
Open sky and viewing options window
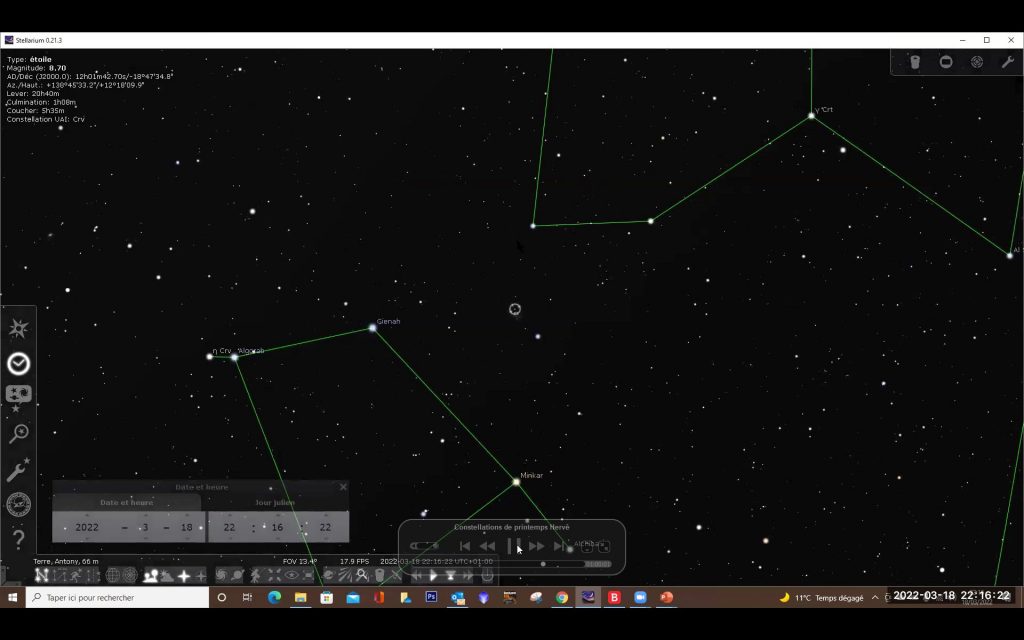click(x=18, y=397)
